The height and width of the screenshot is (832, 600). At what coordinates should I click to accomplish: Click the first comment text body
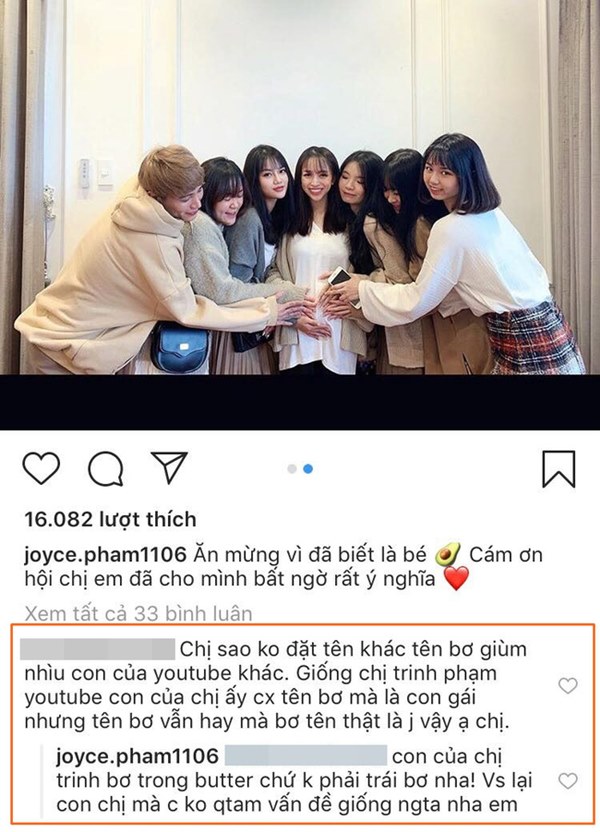click(275, 685)
